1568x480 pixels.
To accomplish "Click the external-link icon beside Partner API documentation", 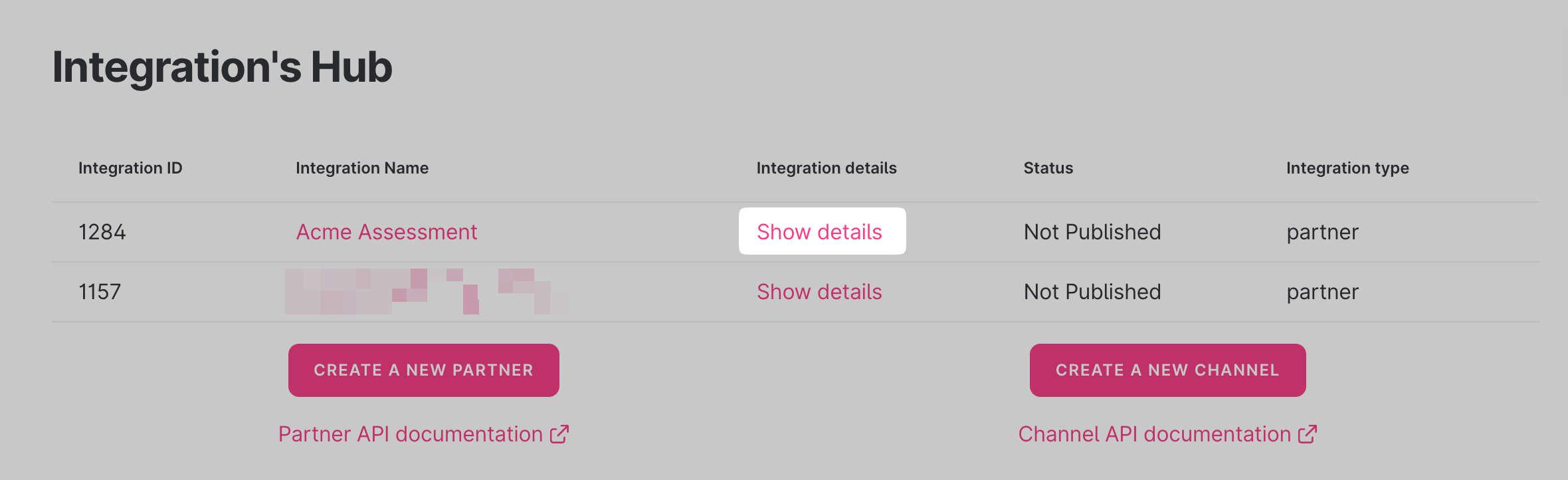I will point(559,434).
